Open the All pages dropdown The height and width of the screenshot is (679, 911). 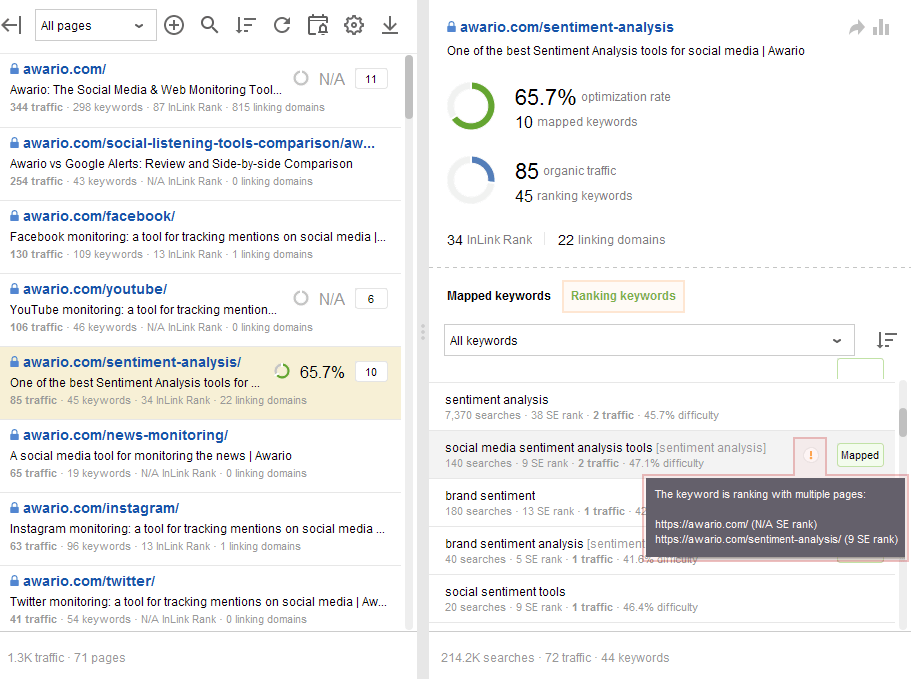click(95, 25)
